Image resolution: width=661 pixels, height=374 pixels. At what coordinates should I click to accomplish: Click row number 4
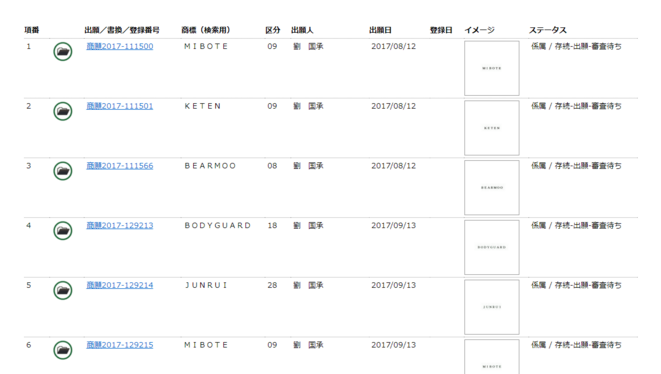(29, 226)
